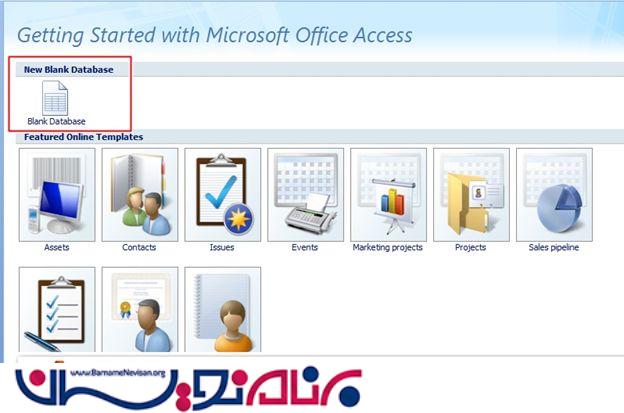
Task: Click the Featured Online Templates heading
Action: pos(84,137)
